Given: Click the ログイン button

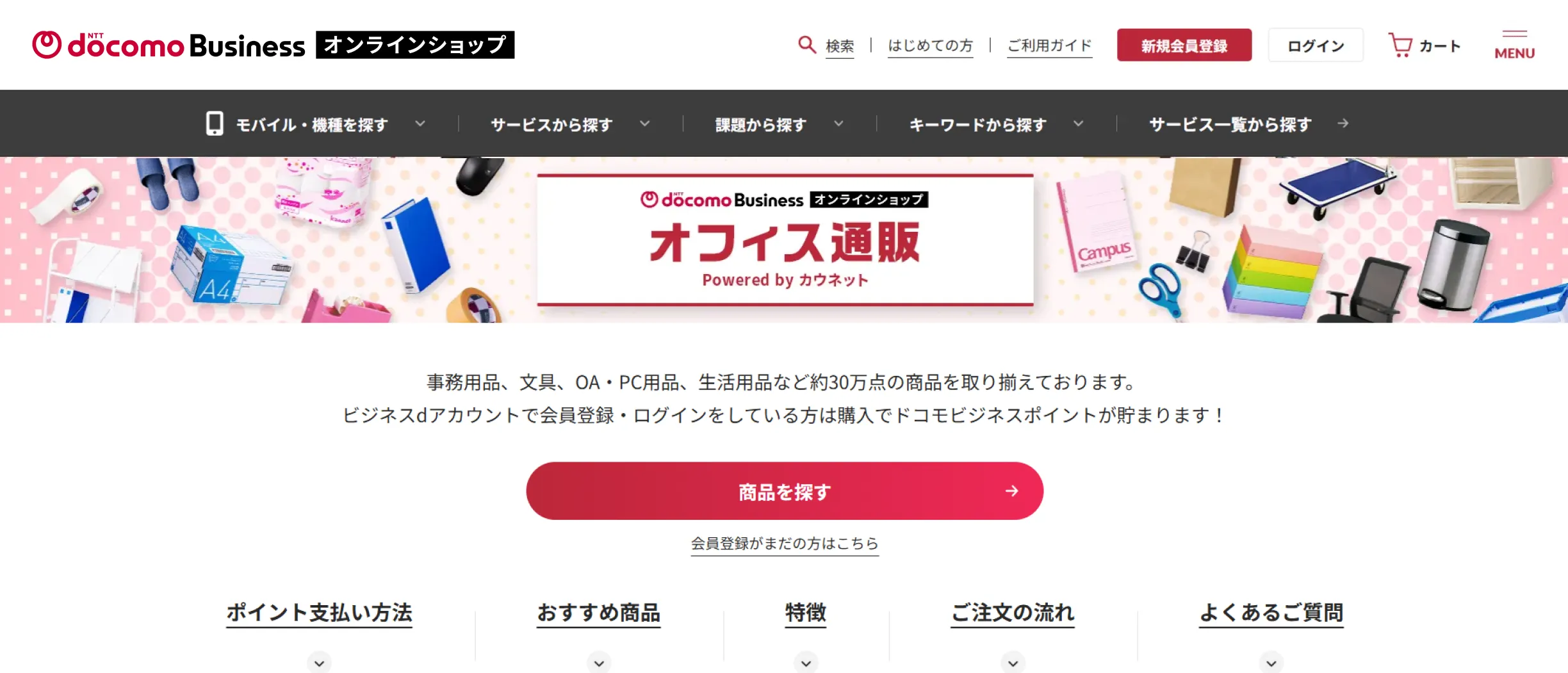Looking at the screenshot, I should coord(1316,45).
